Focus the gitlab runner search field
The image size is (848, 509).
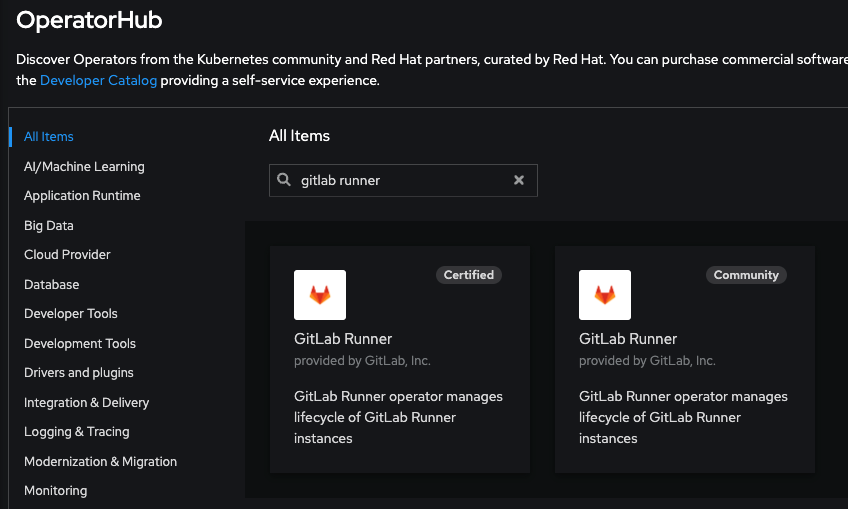403,180
